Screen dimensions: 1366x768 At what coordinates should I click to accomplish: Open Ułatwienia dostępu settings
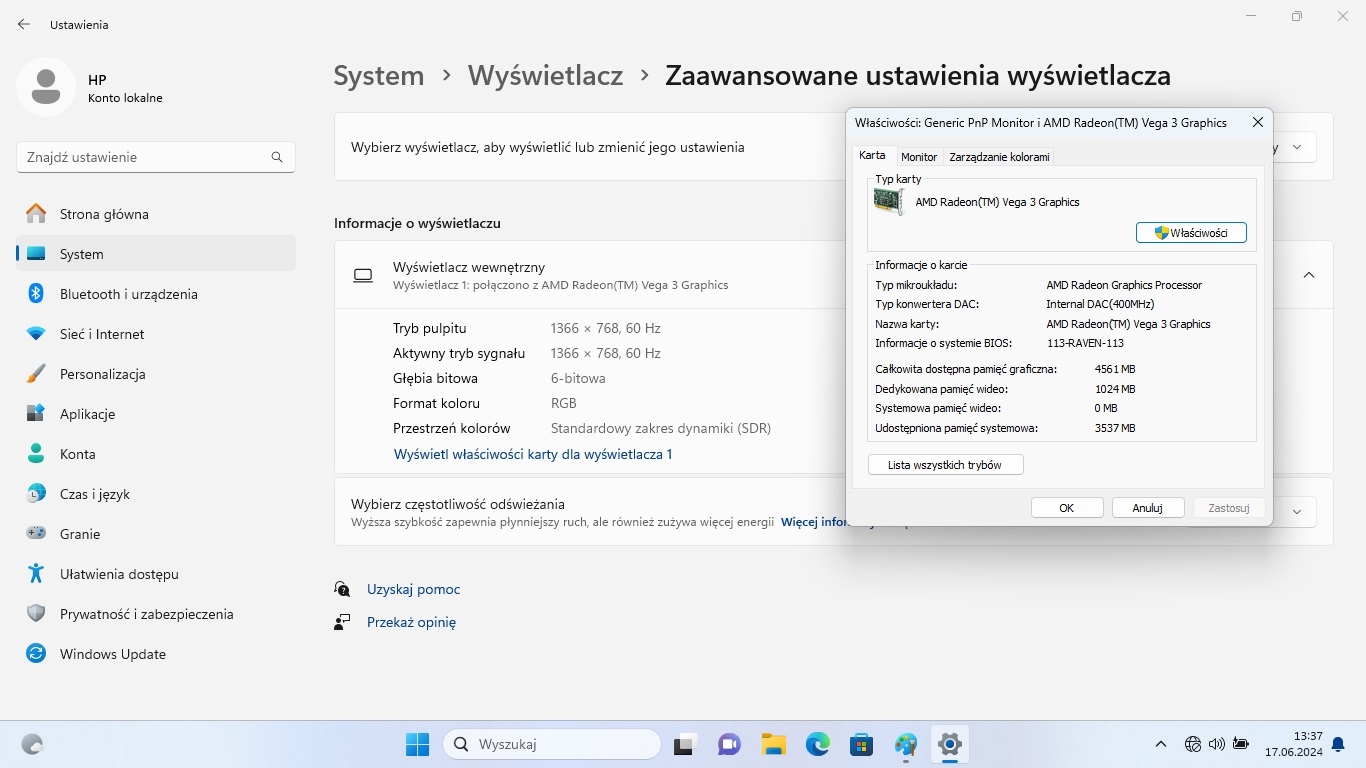coord(156,574)
